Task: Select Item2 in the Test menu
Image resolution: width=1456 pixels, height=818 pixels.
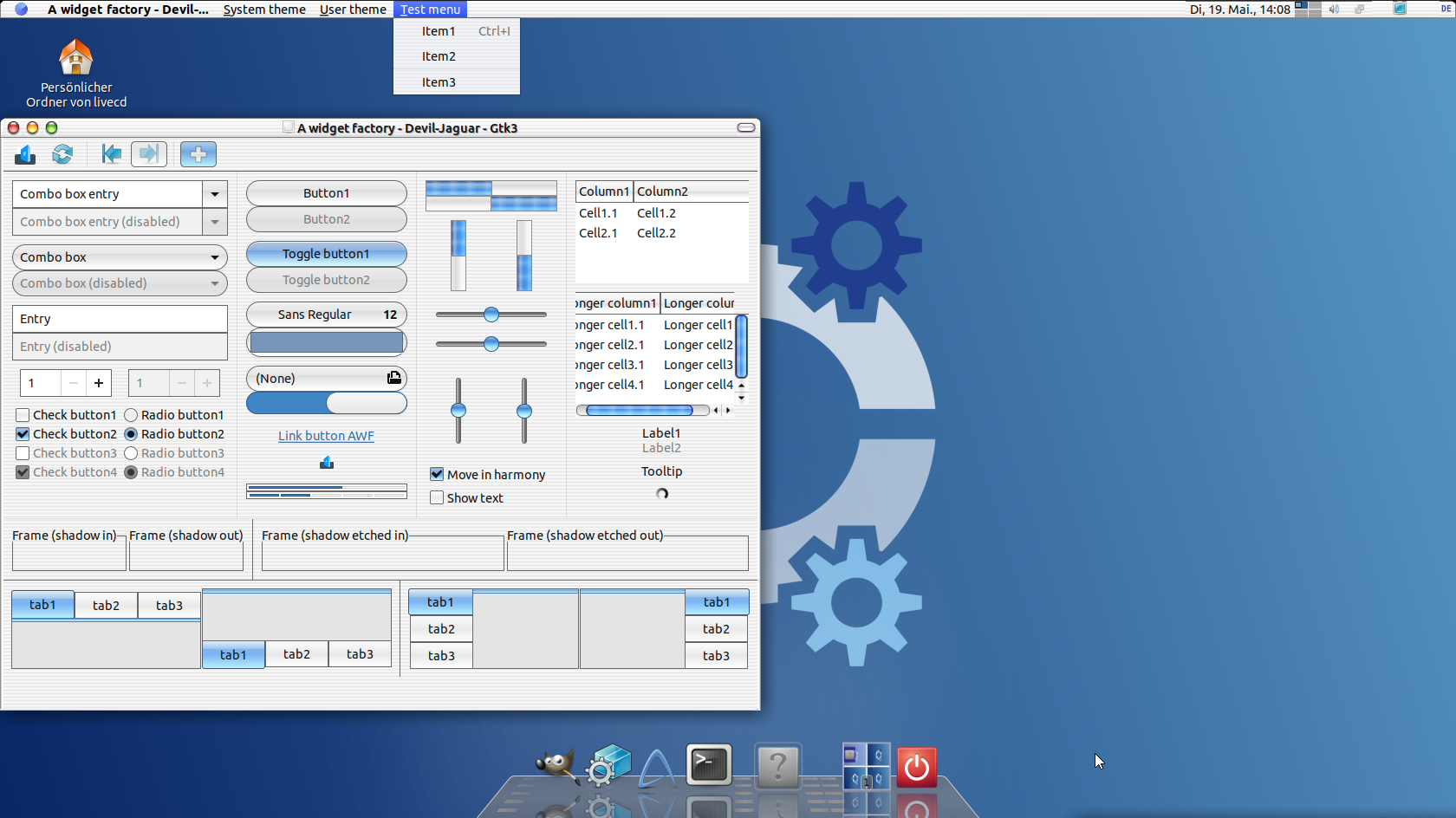Action: click(439, 56)
